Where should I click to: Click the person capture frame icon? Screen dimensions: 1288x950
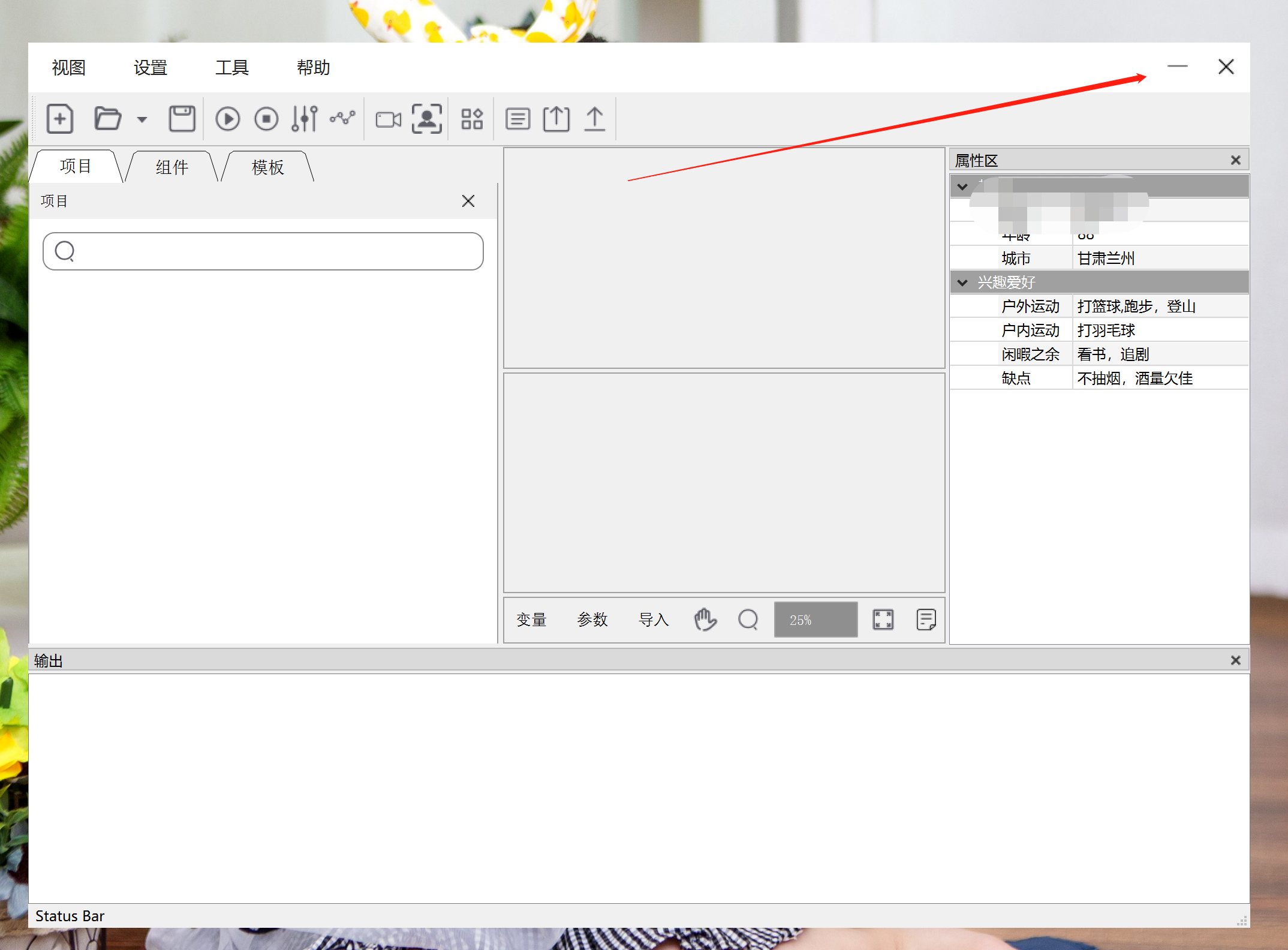pyautogui.click(x=426, y=119)
